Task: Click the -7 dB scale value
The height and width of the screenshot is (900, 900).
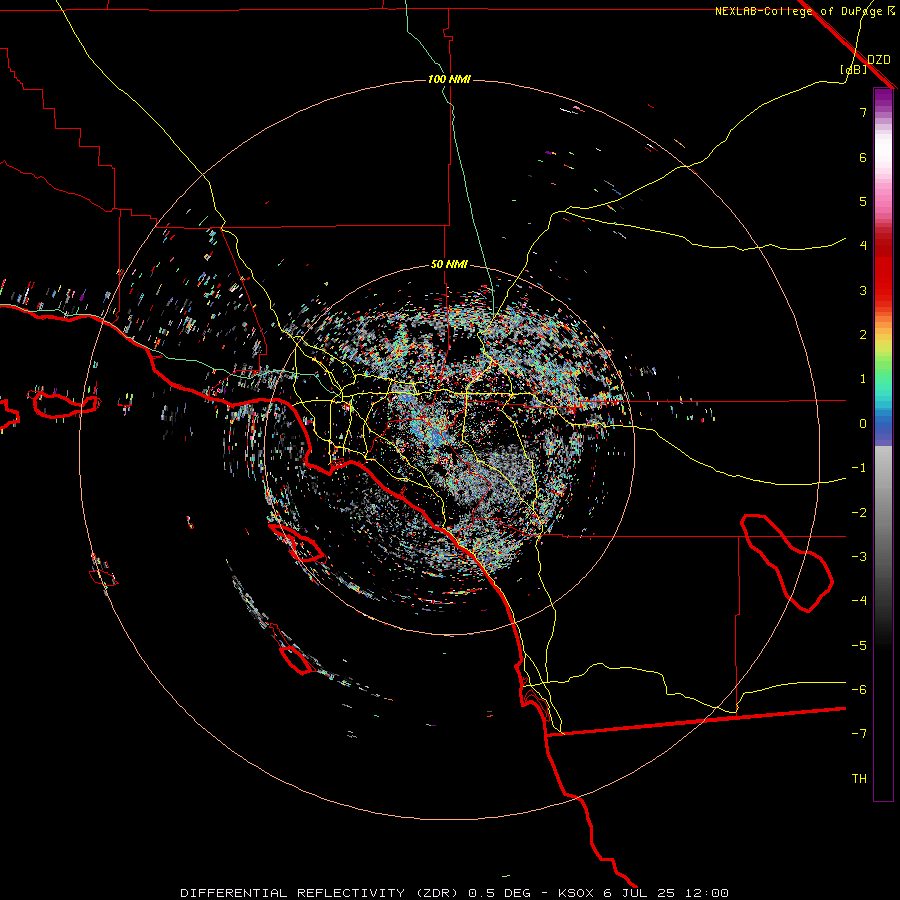Action: (x=859, y=734)
